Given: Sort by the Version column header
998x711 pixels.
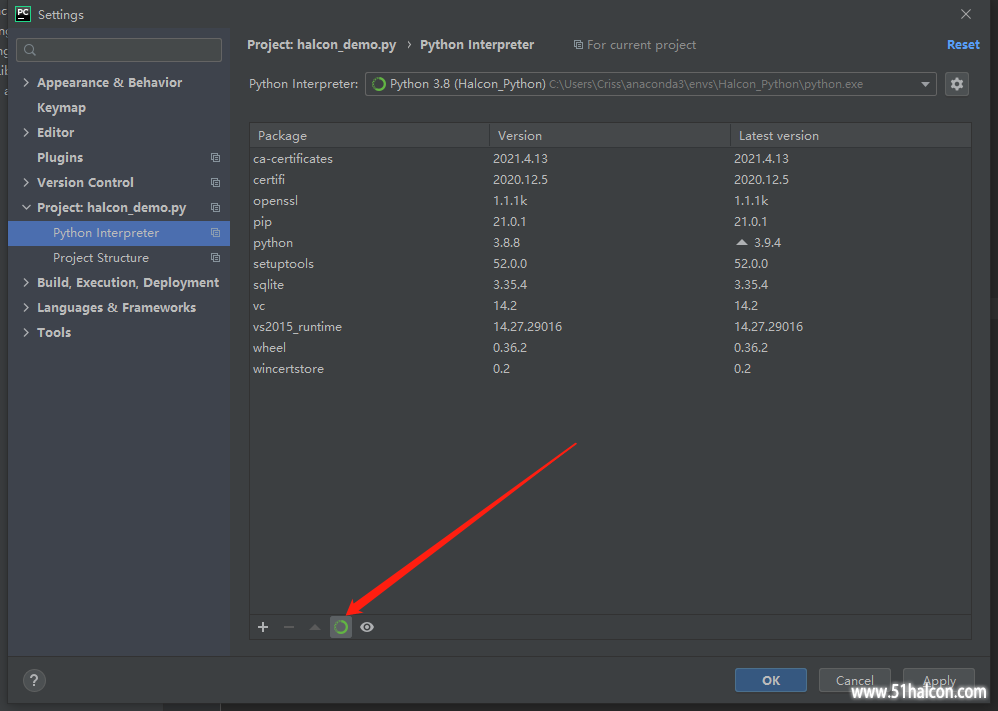Looking at the screenshot, I should (610, 136).
